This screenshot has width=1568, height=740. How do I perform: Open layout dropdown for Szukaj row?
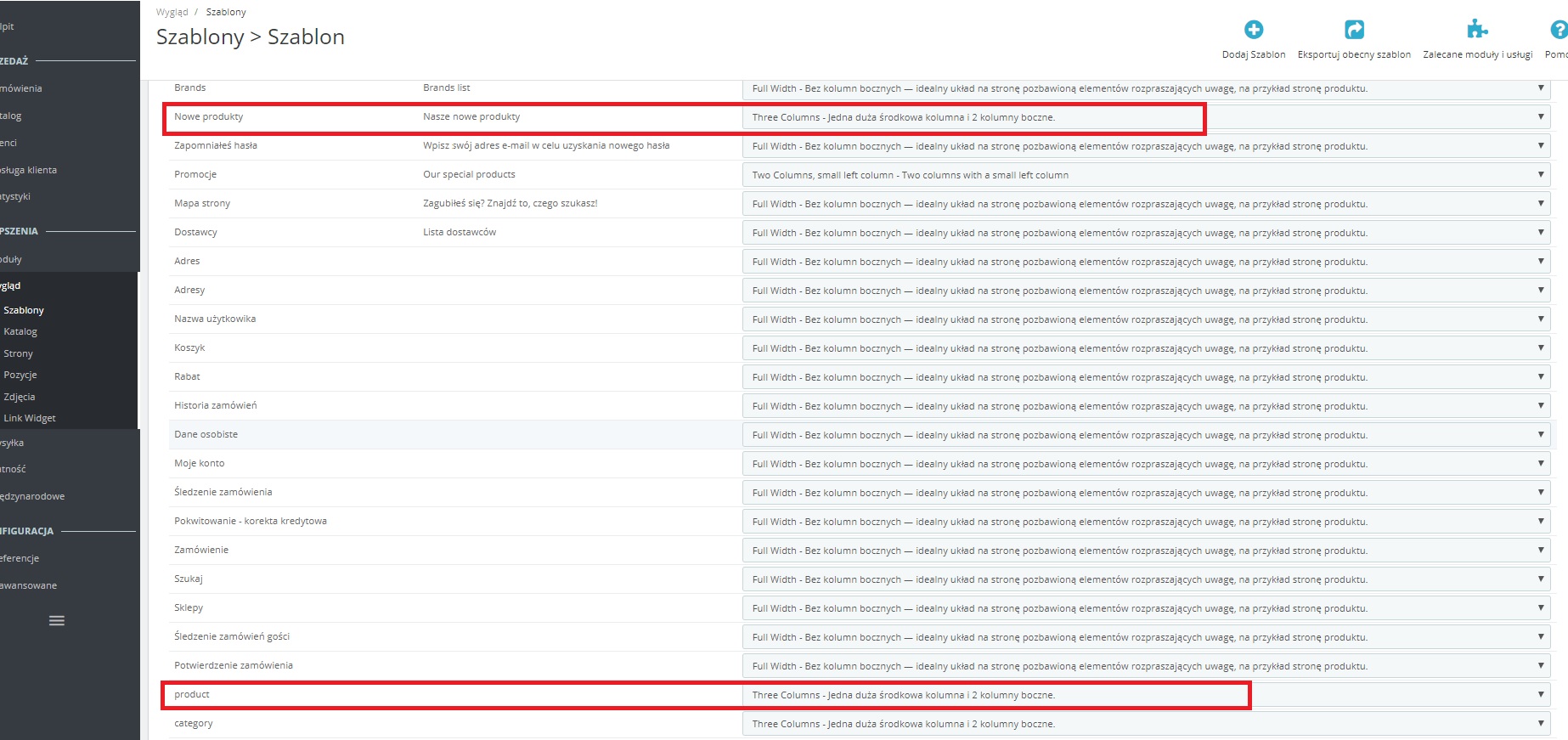tap(1147, 579)
